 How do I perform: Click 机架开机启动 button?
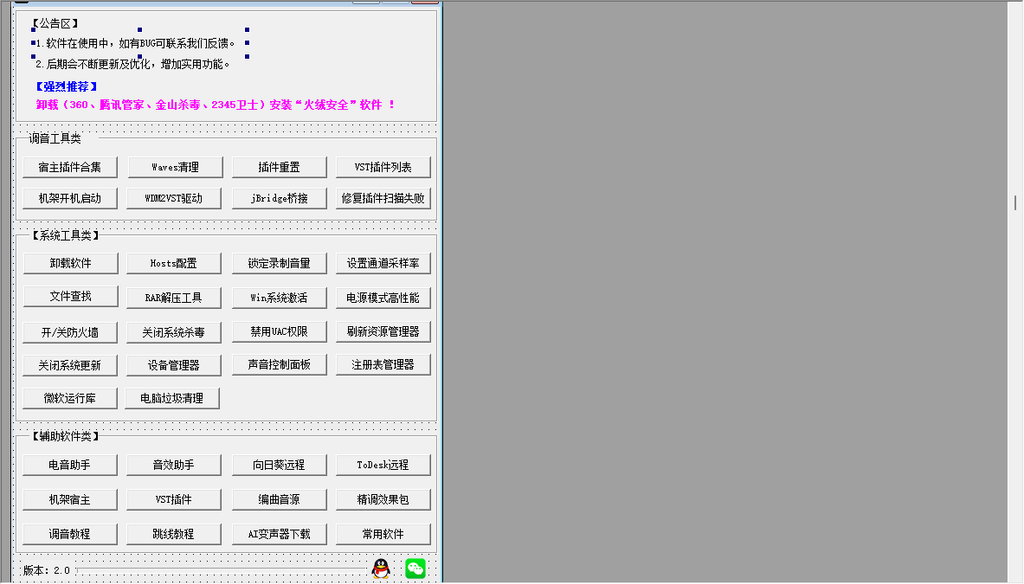click(x=70, y=199)
